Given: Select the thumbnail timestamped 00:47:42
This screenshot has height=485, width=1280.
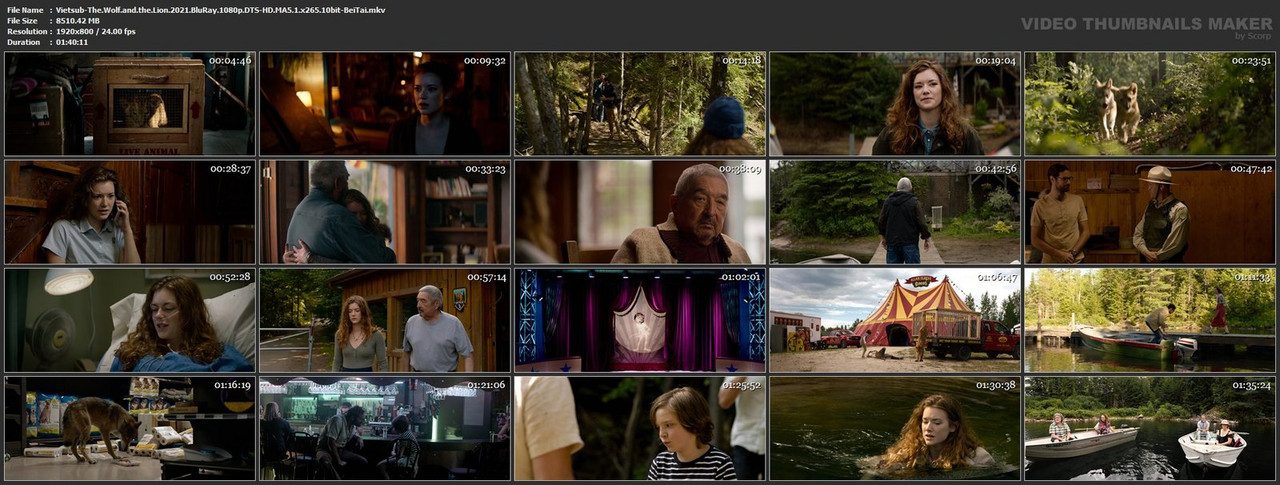Looking at the screenshot, I should tap(1150, 212).
